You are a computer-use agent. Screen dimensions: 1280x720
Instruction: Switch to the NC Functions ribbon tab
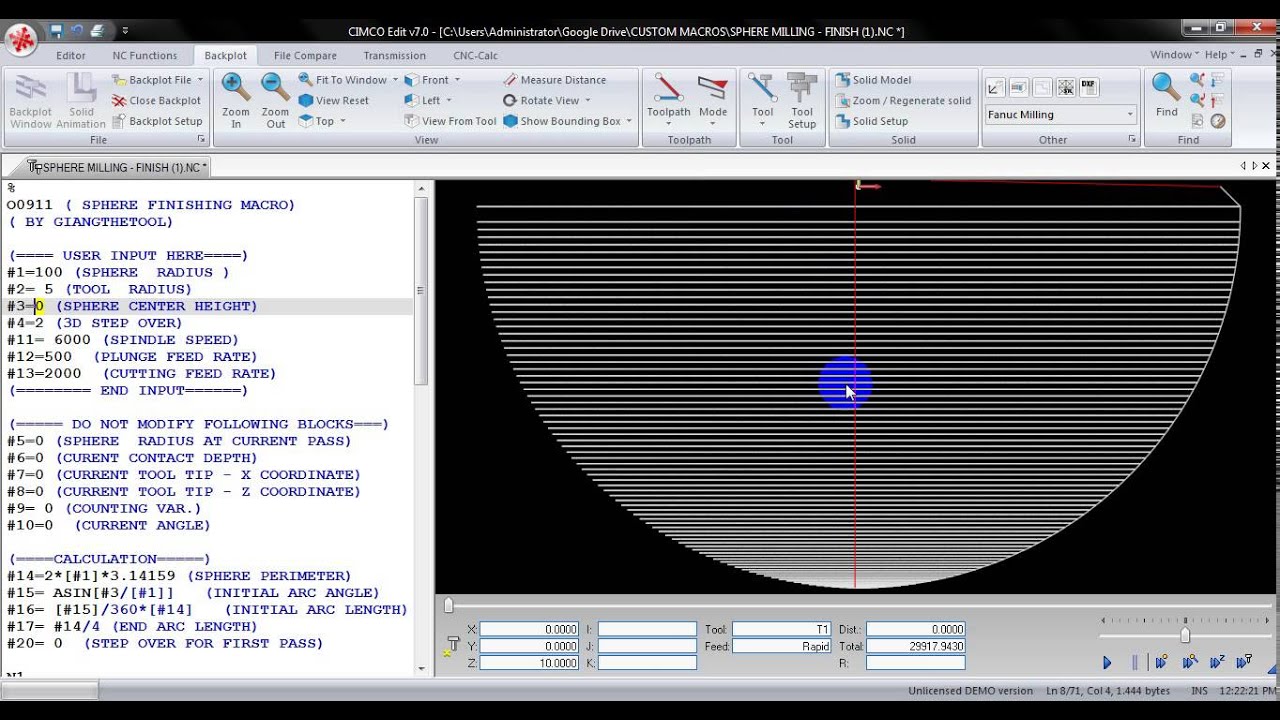coord(145,56)
